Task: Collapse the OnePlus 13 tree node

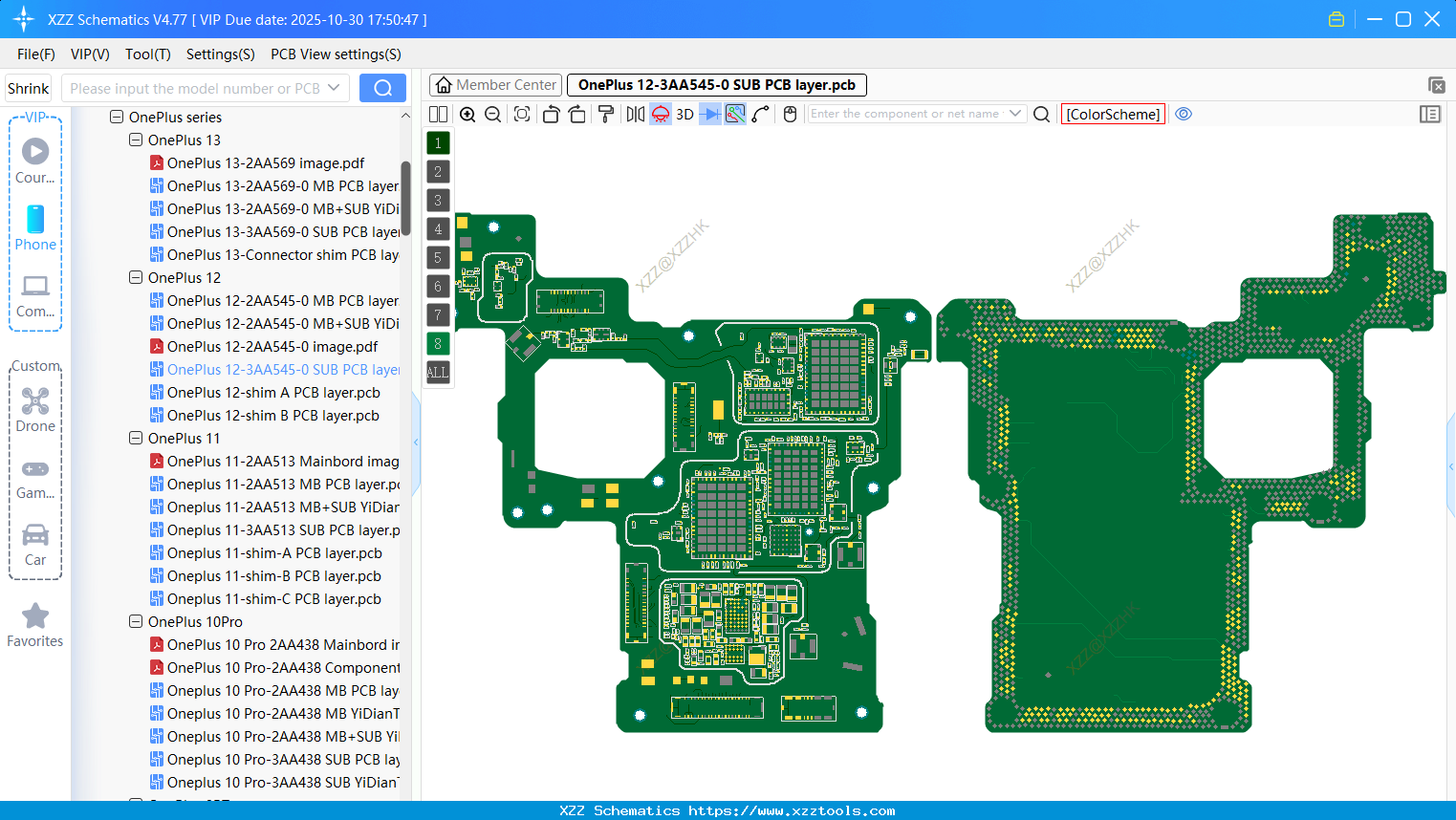Action: 135,140
